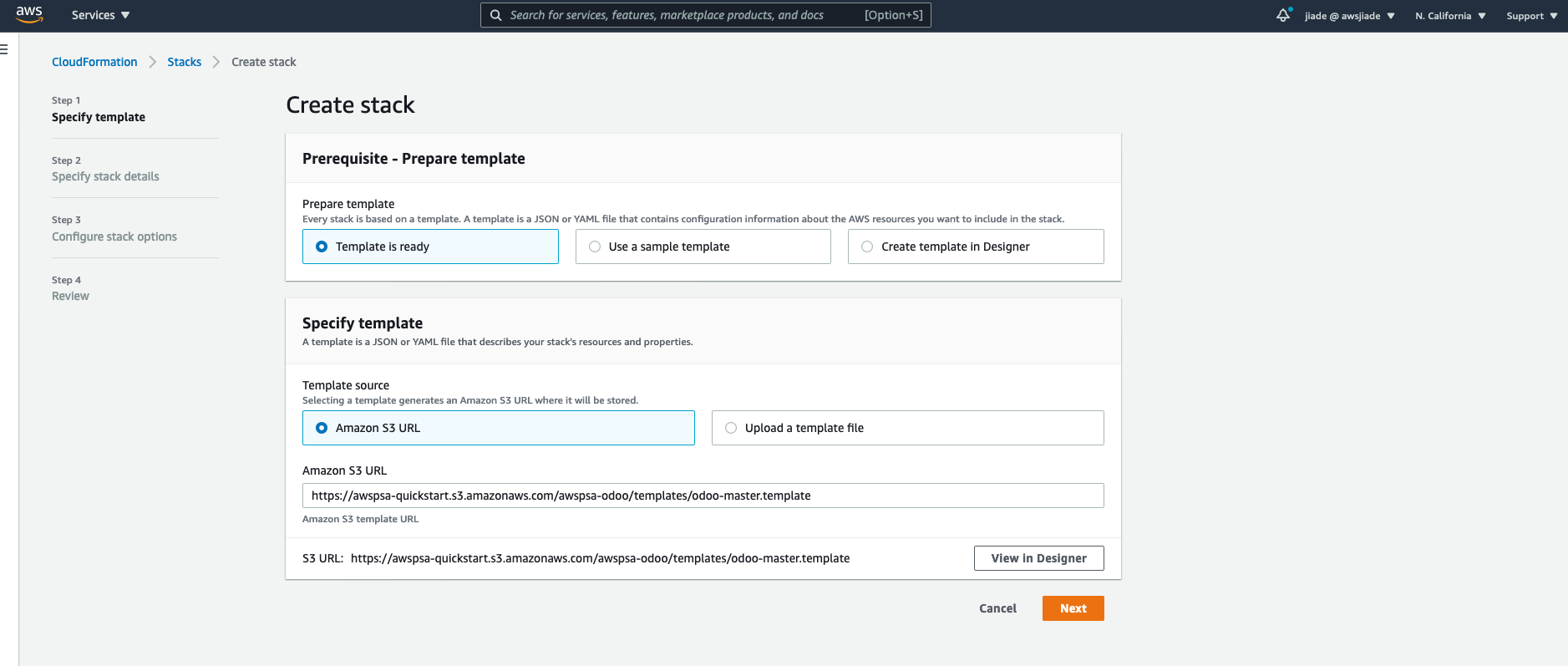
Task: Select Create template in Designer option
Action: click(x=976, y=247)
